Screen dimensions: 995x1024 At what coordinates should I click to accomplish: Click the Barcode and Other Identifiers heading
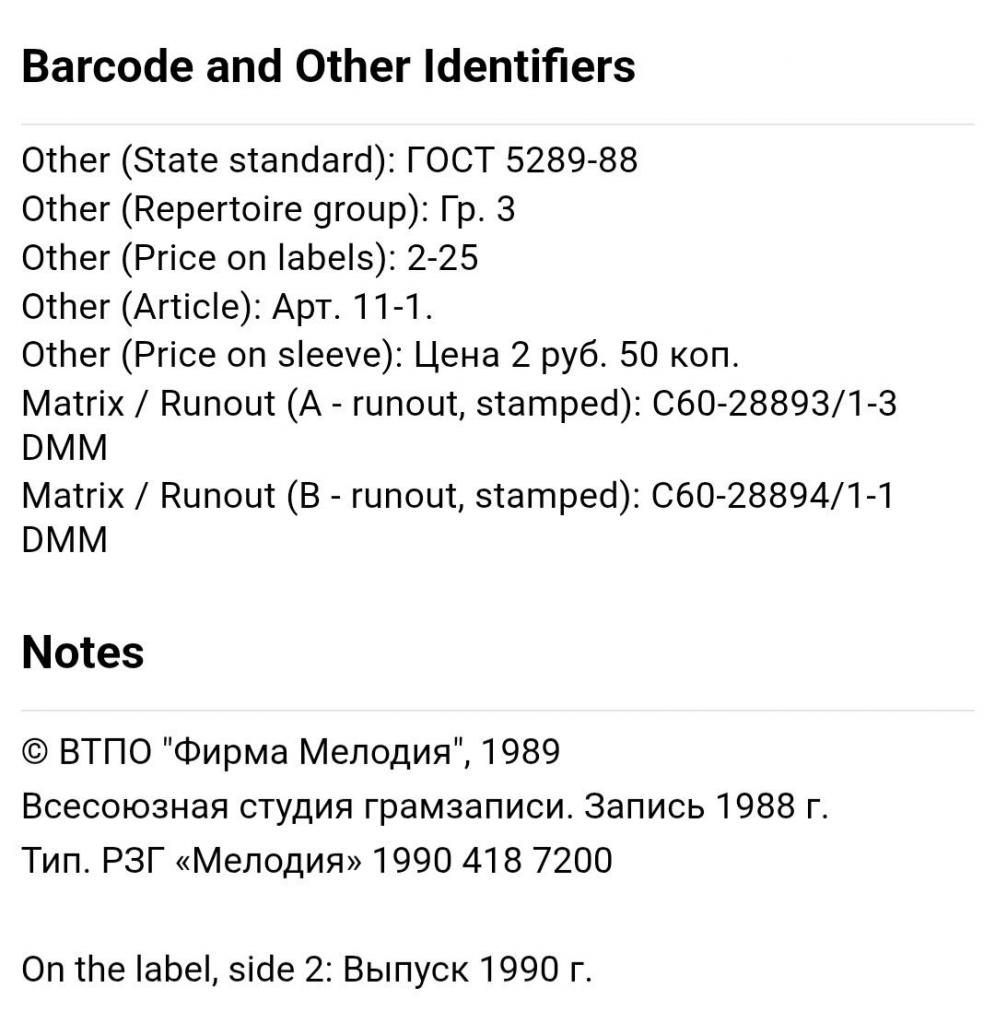[x=328, y=67]
